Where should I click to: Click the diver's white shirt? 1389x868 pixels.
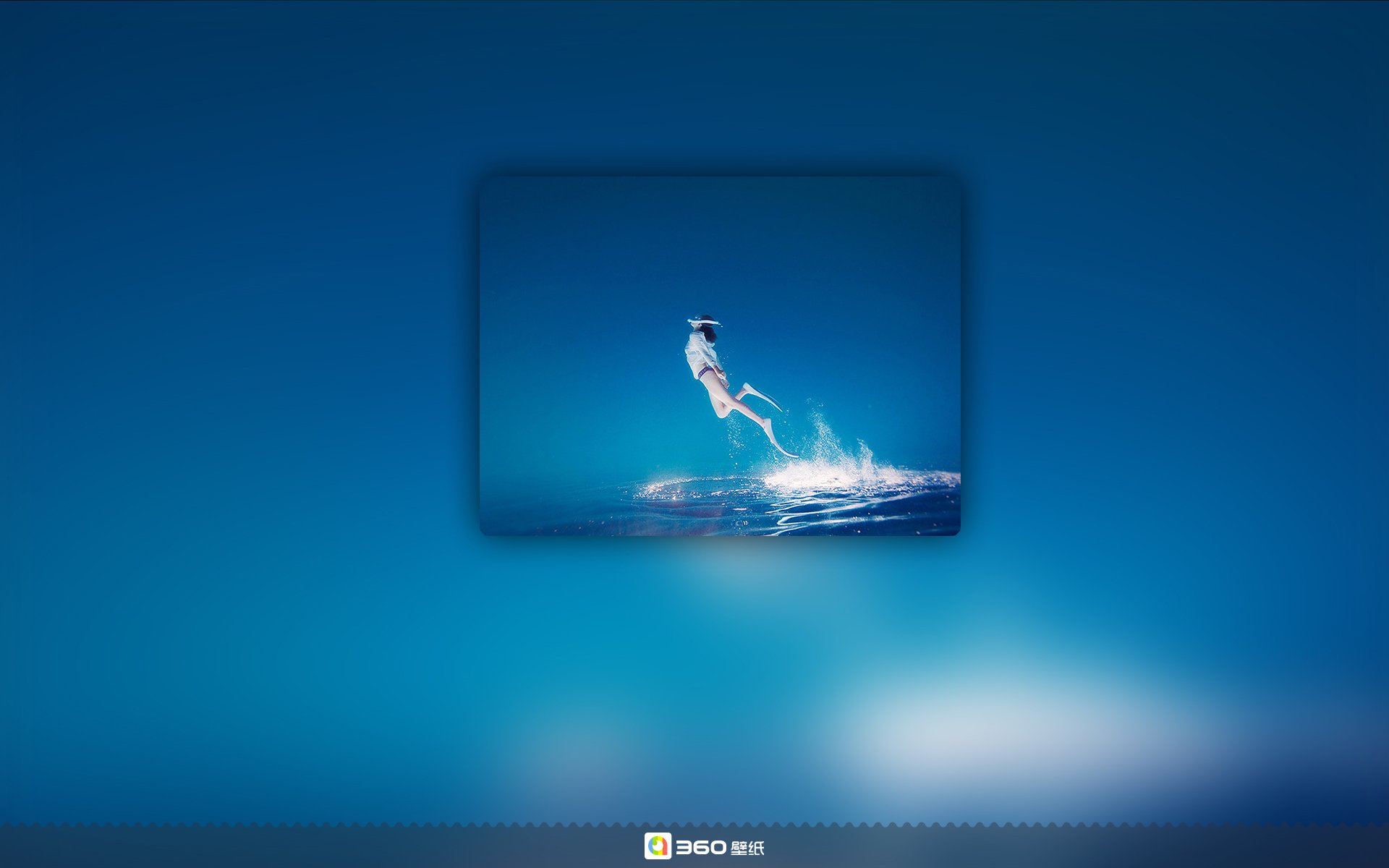tap(700, 354)
